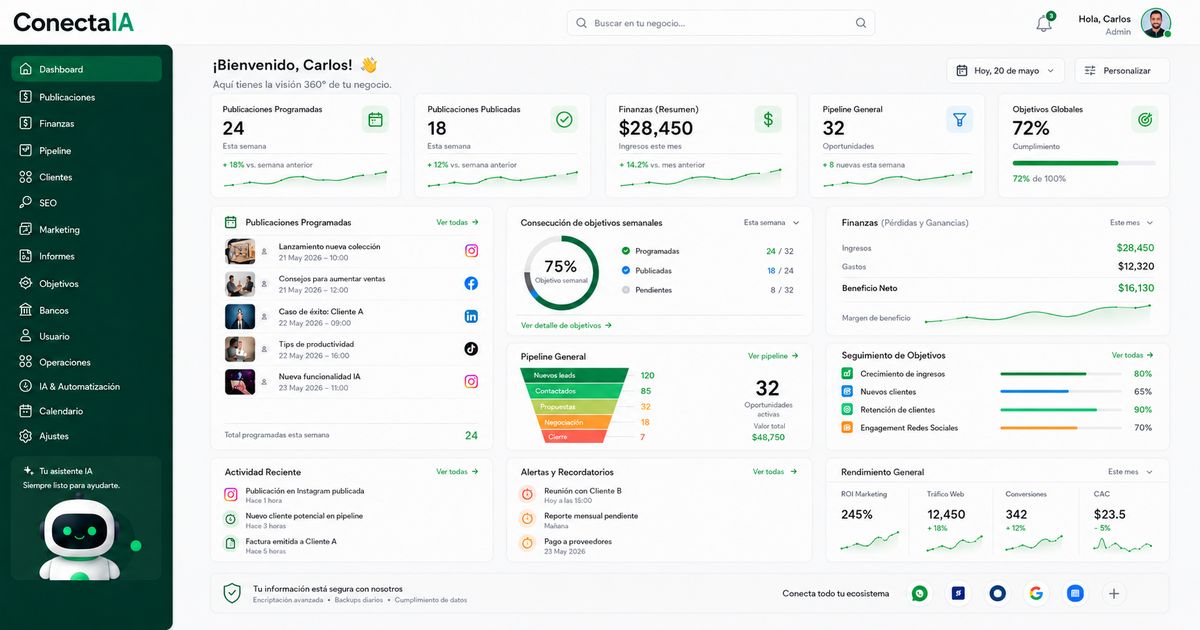Open the Hoy, 20 de mayo date dropdown
Viewport: 1200px width, 630px height.
(1005, 71)
